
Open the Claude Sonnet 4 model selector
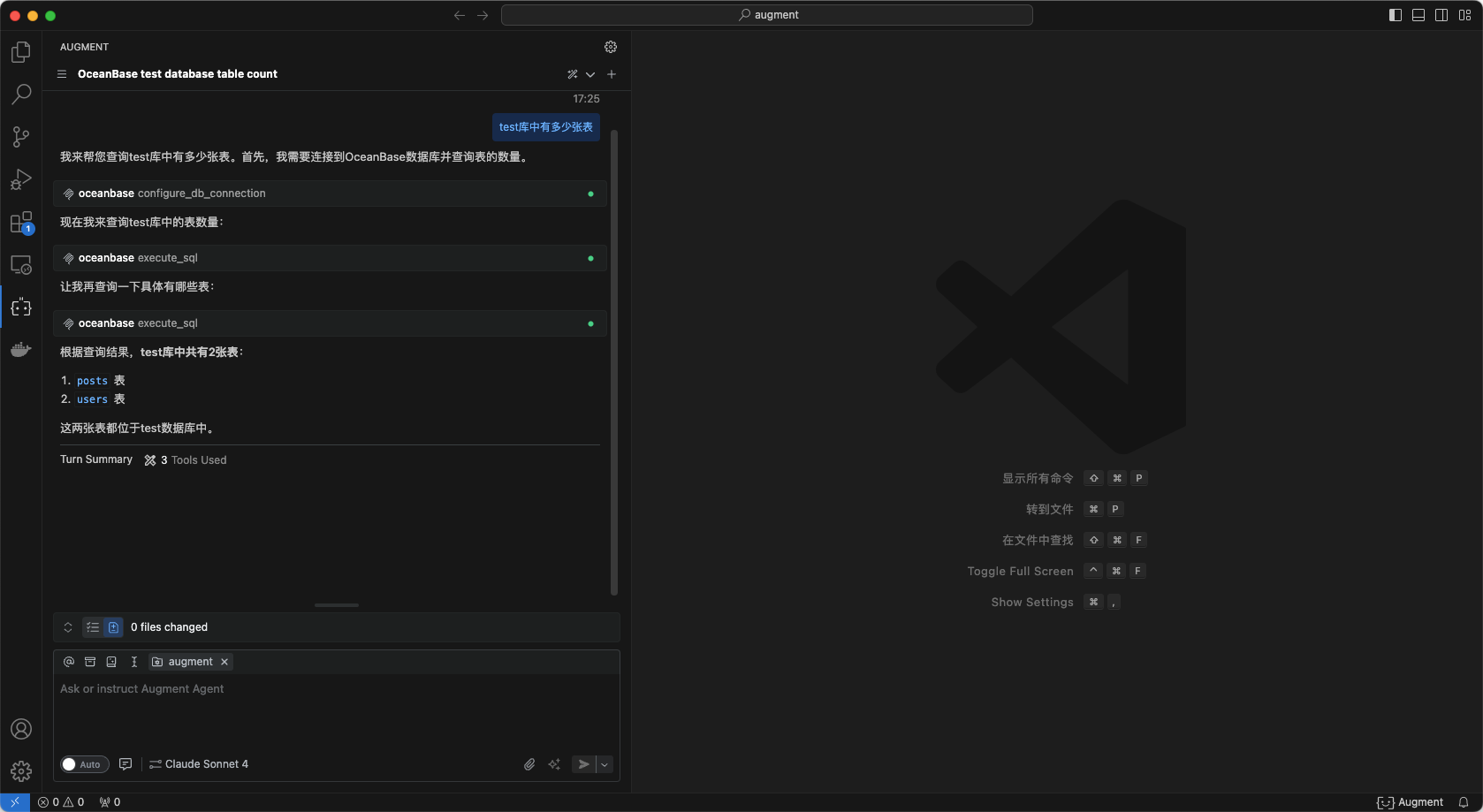199,764
